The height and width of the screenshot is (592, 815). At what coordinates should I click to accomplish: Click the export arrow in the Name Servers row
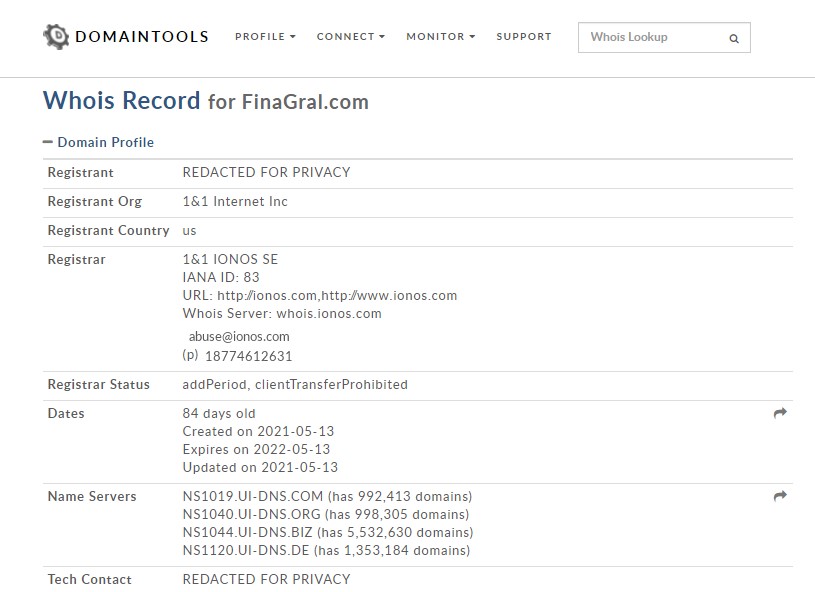(x=778, y=494)
